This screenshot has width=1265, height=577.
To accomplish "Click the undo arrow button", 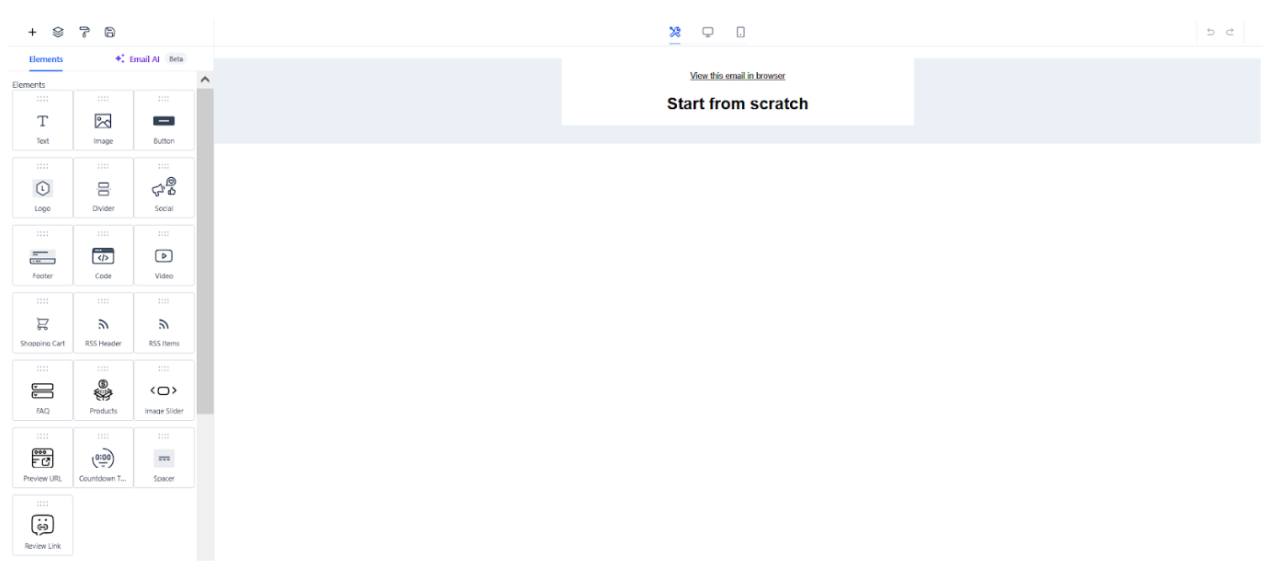I will [1211, 33].
